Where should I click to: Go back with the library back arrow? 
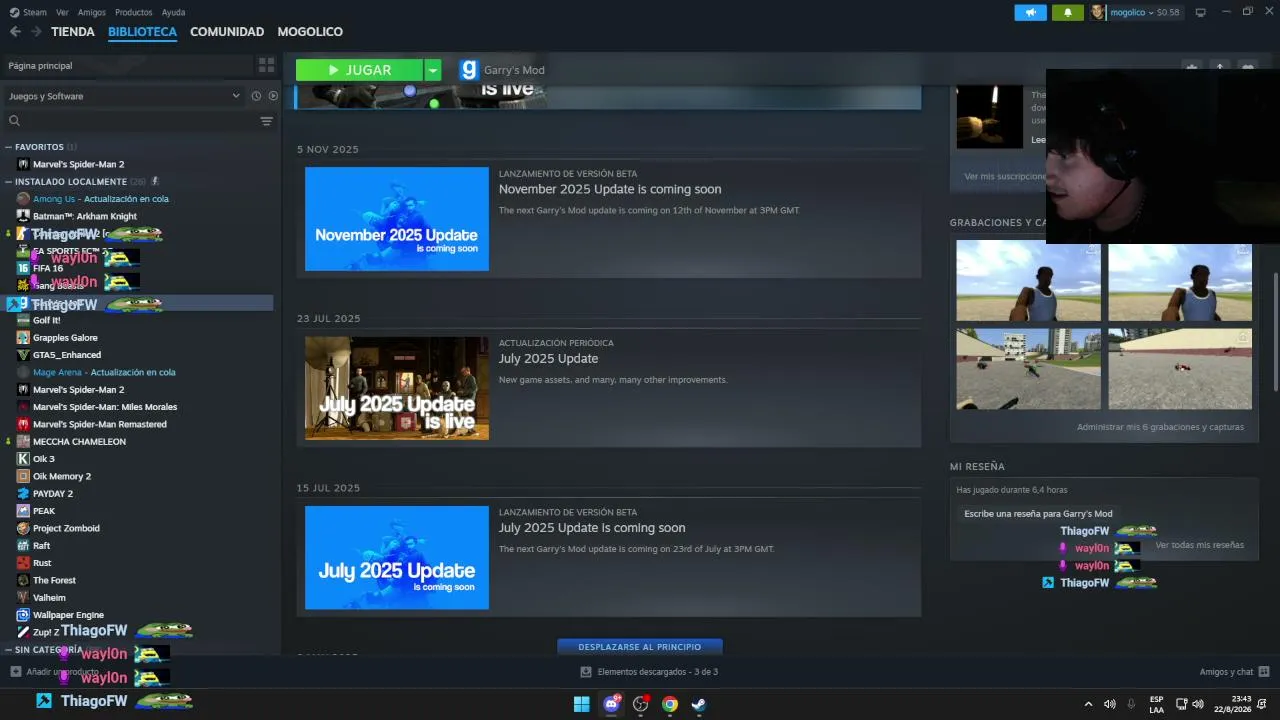15,32
